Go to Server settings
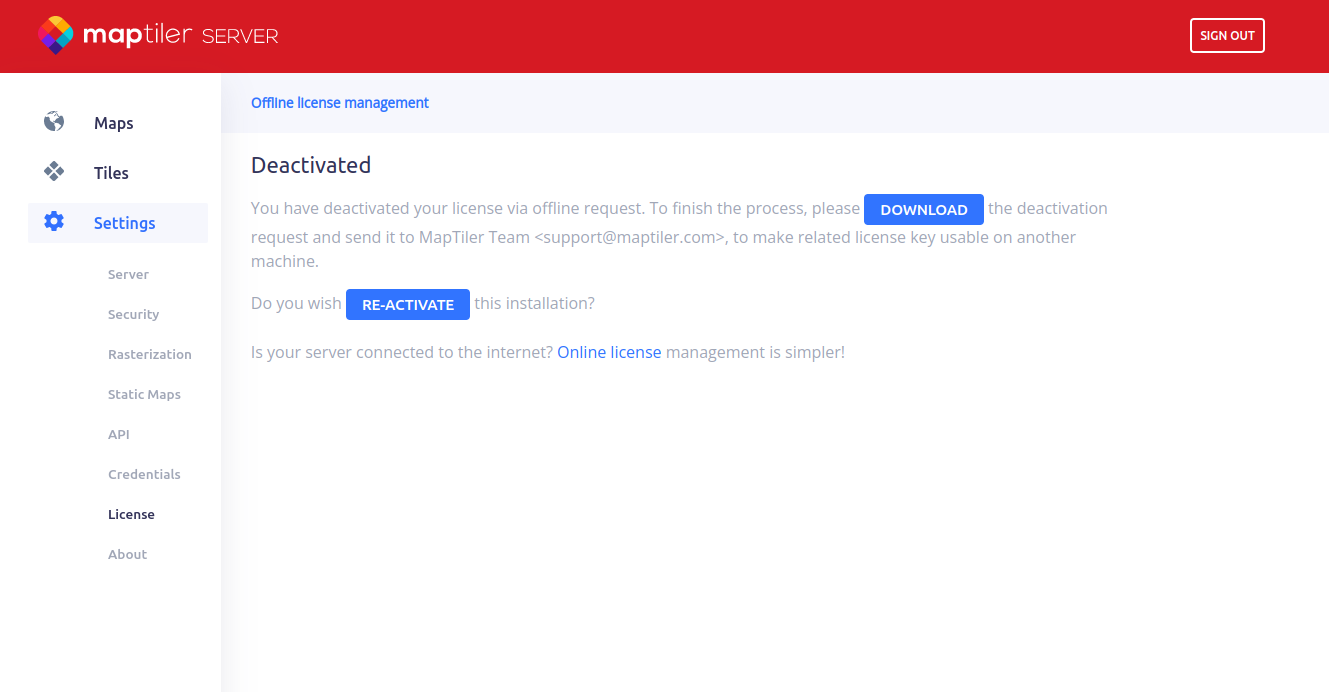 click(x=128, y=274)
